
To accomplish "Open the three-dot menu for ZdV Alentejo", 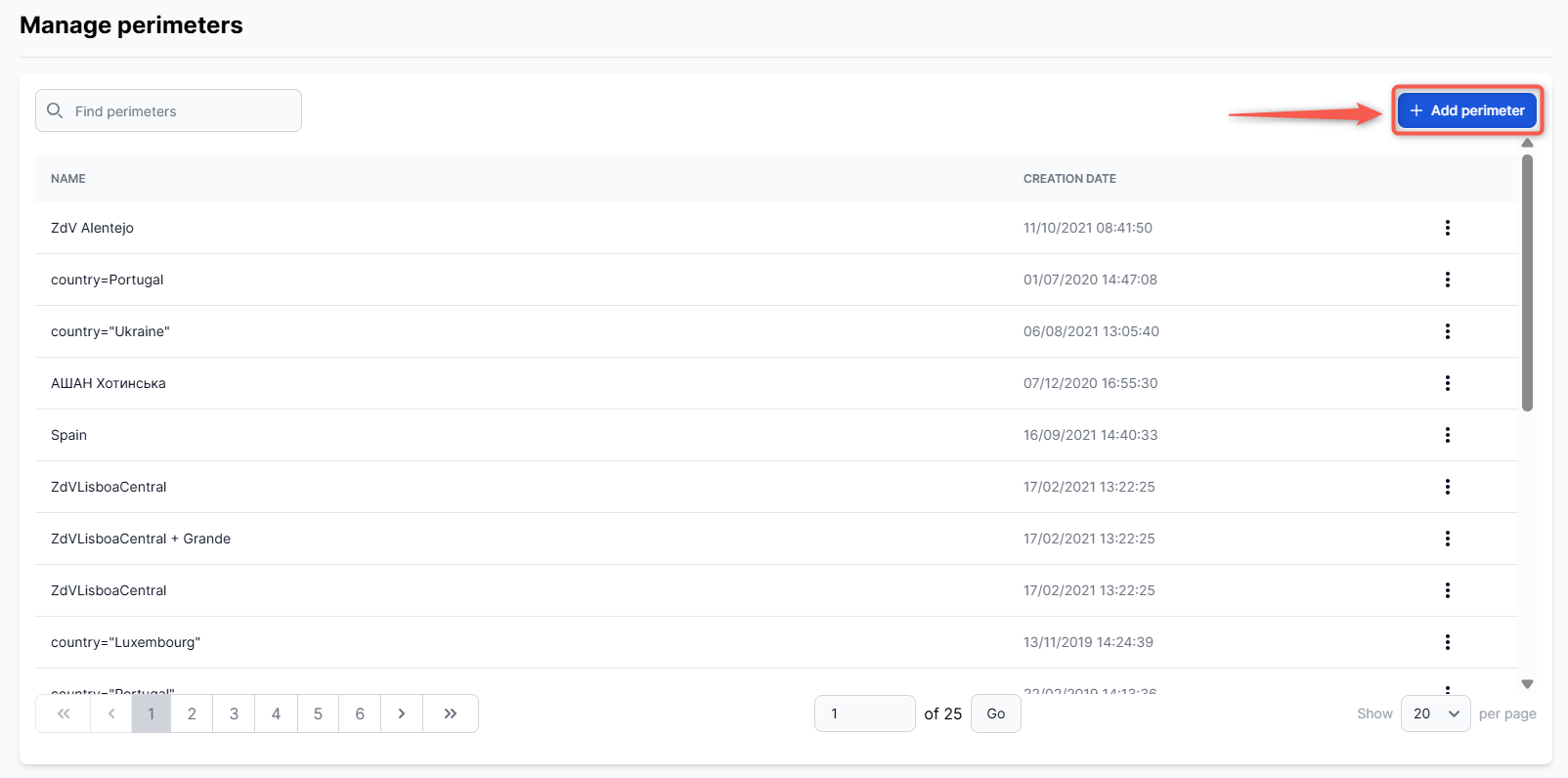I will pos(1447,228).
